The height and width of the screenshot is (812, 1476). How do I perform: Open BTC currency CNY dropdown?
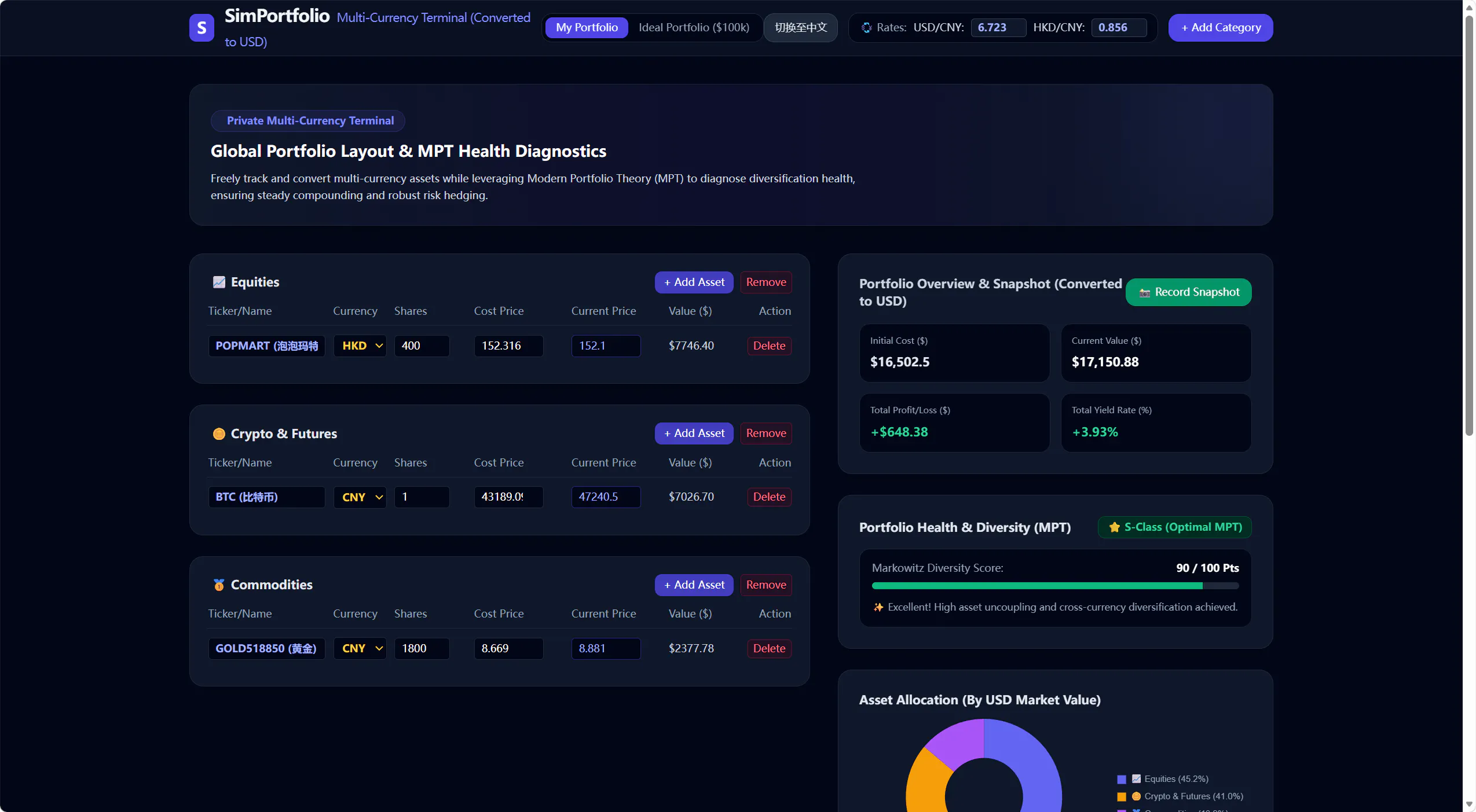(x=360, y=497)
